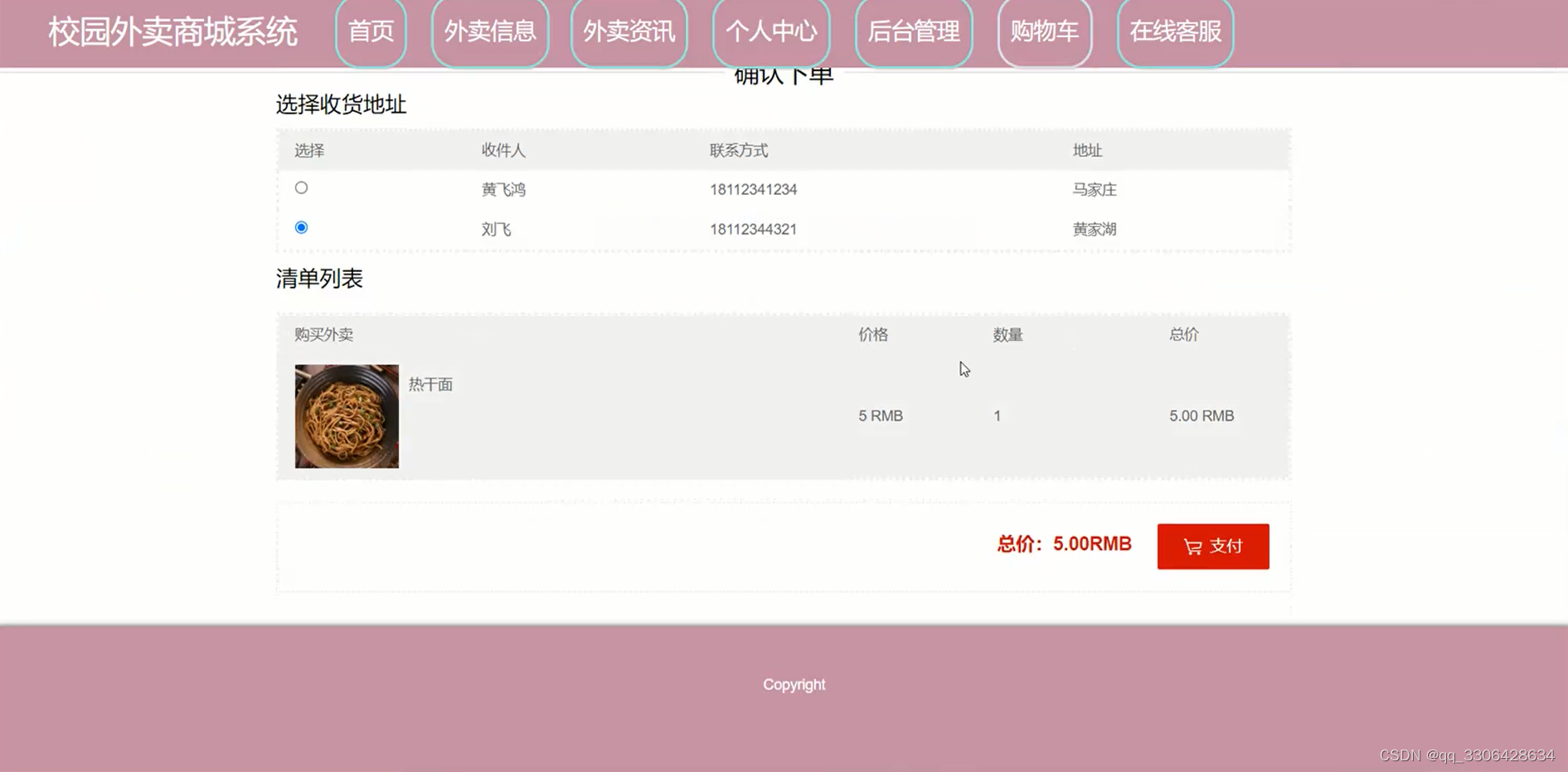Select the address radio button for 黄飞鸿
The image size is (1568, 772).
coord(301,187)
